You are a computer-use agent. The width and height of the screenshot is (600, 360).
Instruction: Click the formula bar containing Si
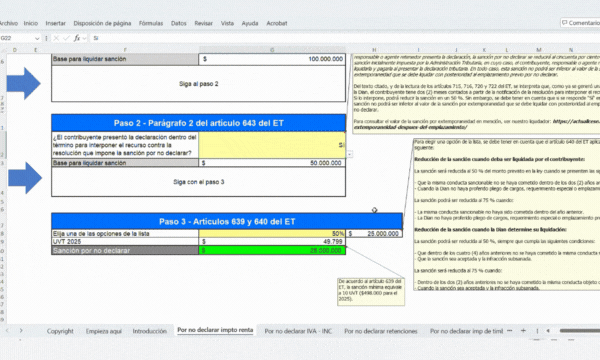344,38
